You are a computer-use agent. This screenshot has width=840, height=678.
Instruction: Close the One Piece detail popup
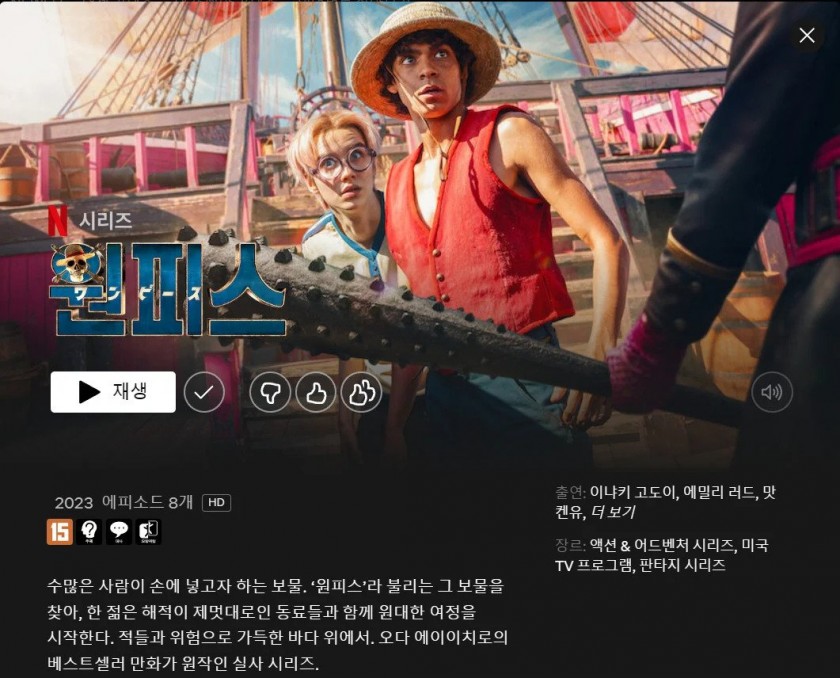pyautogui.click(x=807, y=35)
